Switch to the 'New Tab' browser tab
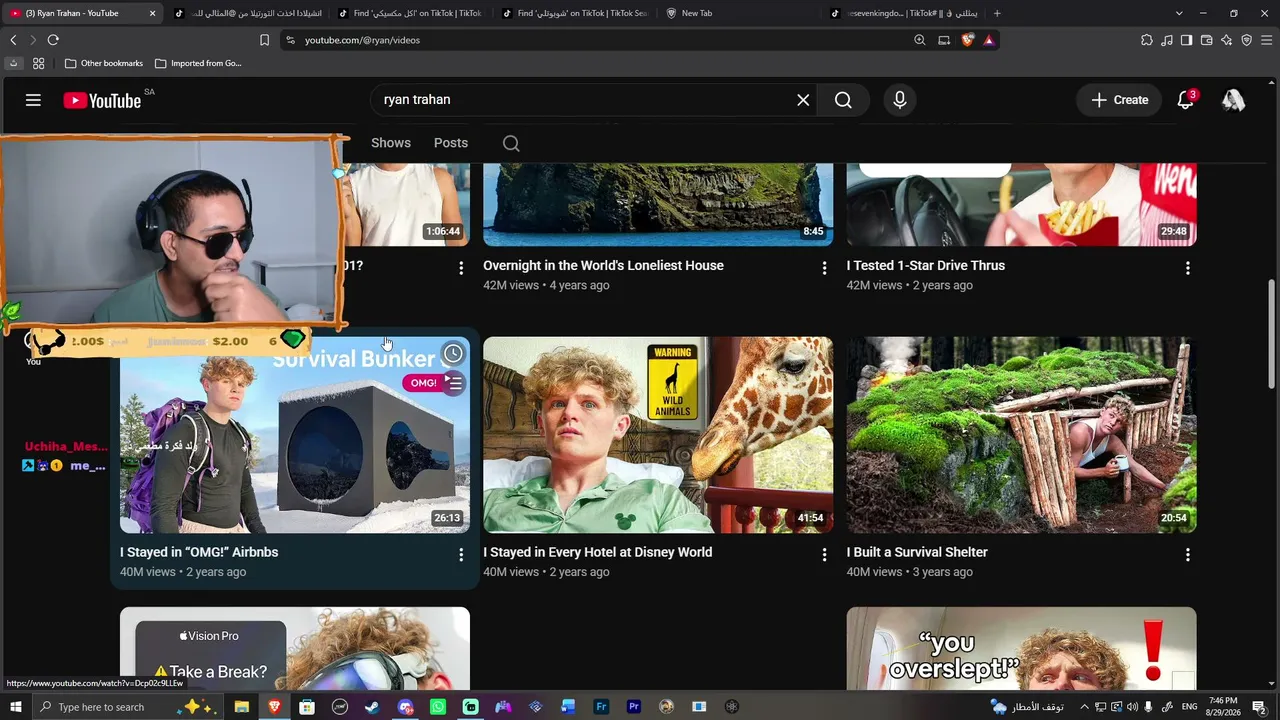Screen dimensions: 1280x720 tap(740, 13)
